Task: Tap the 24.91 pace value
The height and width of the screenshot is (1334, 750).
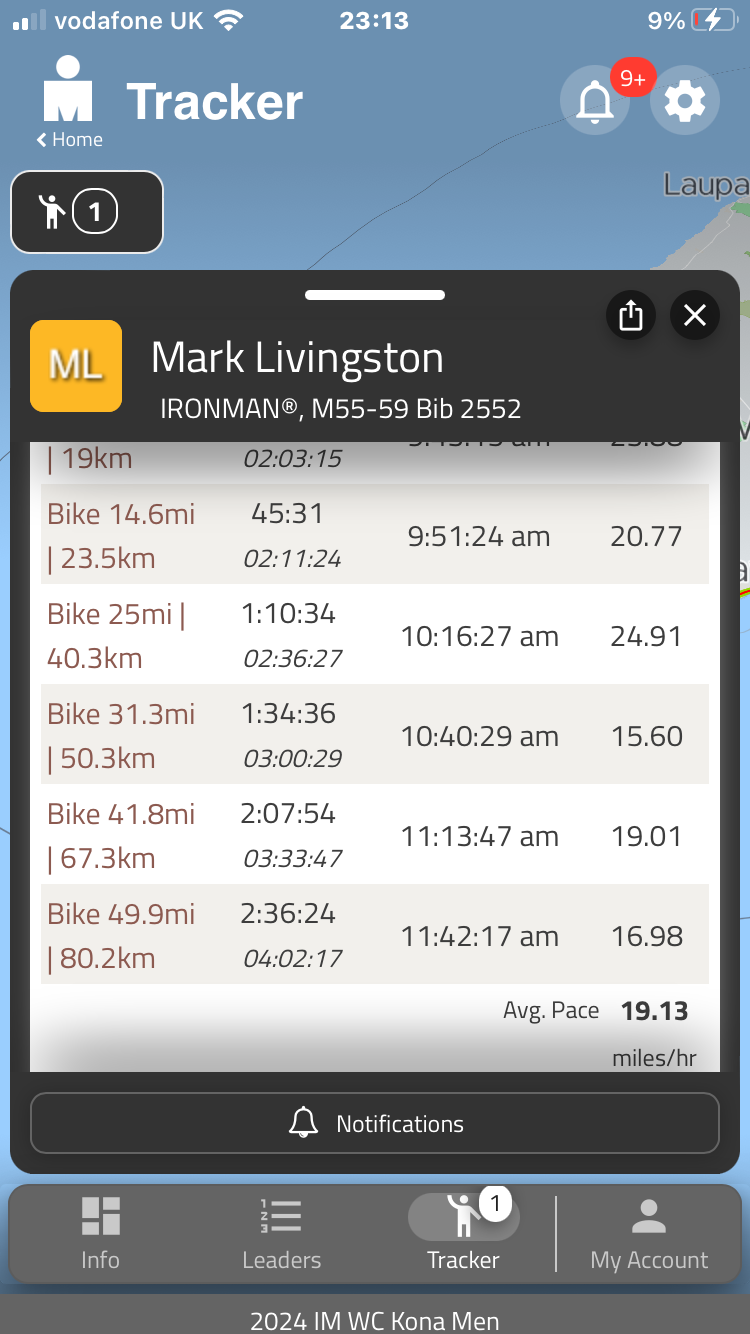Action: (x=646, y=637)
